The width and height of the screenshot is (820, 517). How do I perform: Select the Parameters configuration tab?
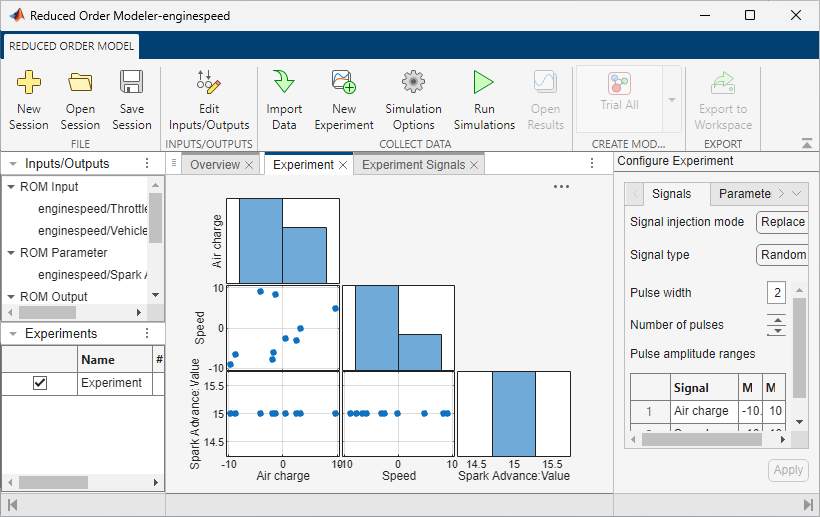(x=745, y=194)
